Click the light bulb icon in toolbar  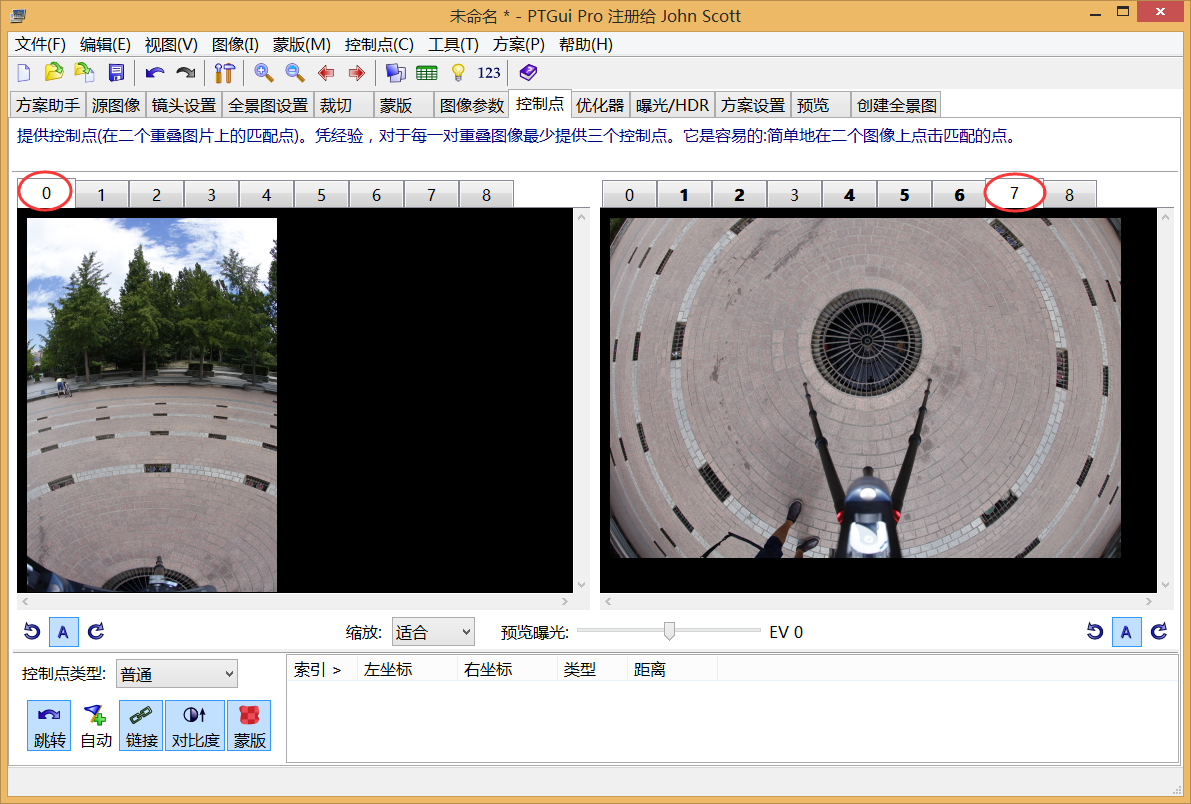point(458,72)
